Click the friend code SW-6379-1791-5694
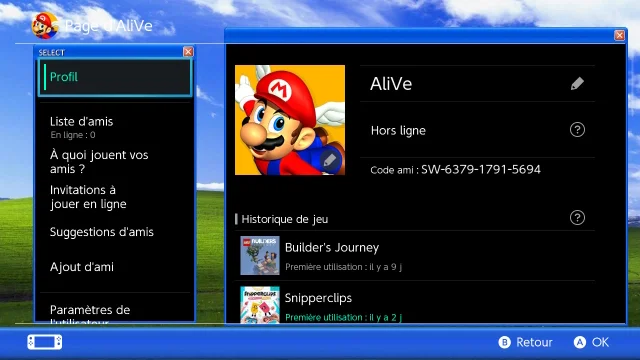 [x=481, y=169]
